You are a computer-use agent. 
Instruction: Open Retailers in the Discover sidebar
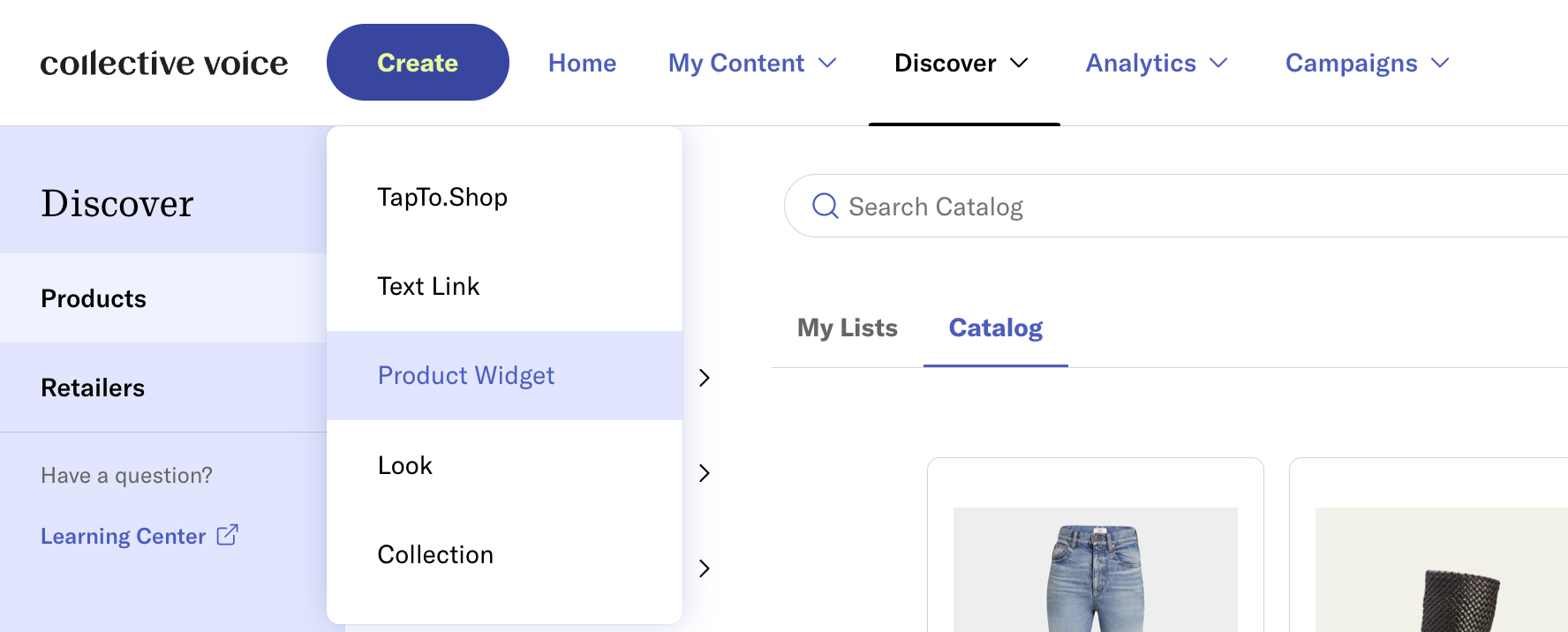point(163,387)
